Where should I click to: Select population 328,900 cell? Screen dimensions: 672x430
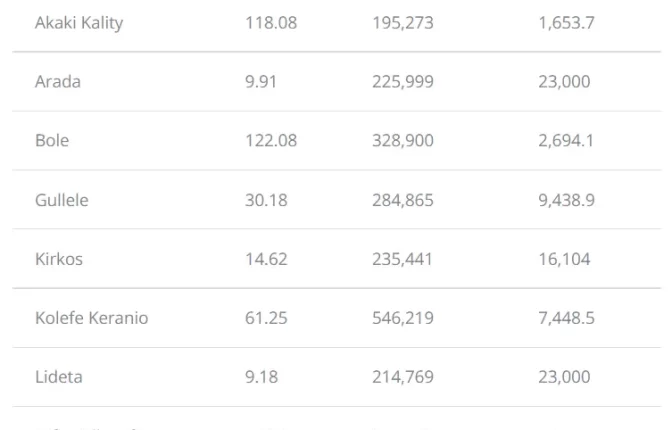pyautogui.click(x=403, y=141)
